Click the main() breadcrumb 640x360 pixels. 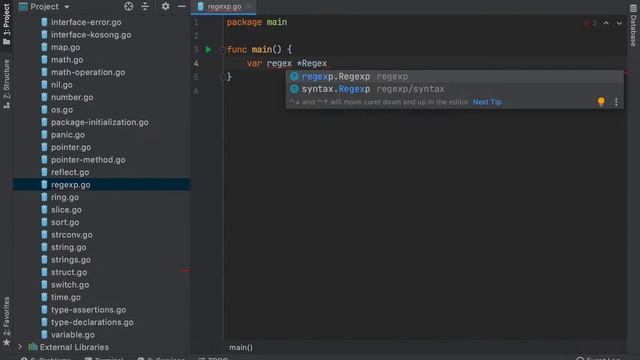pos(241,347)
